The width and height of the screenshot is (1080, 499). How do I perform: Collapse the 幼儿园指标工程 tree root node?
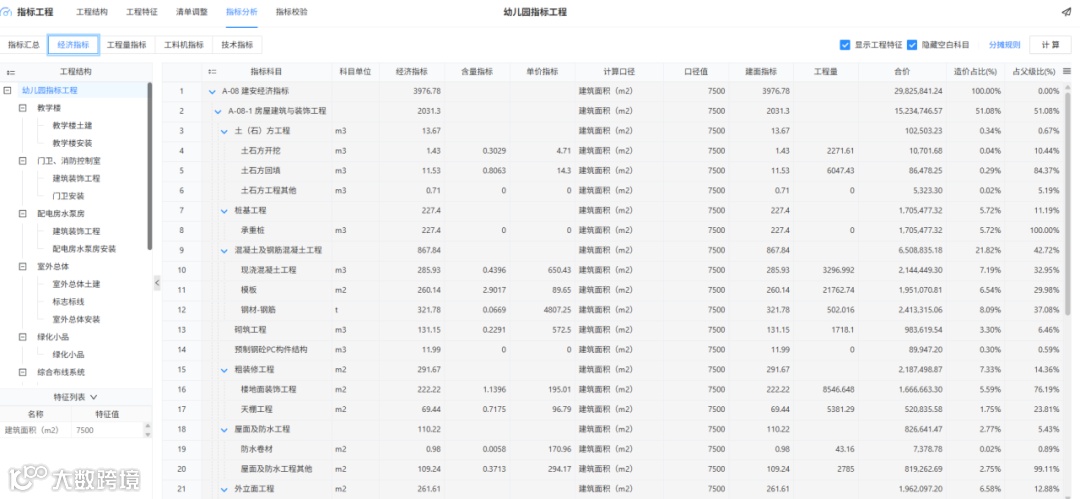pyautogui.click(x=8, y=90)
